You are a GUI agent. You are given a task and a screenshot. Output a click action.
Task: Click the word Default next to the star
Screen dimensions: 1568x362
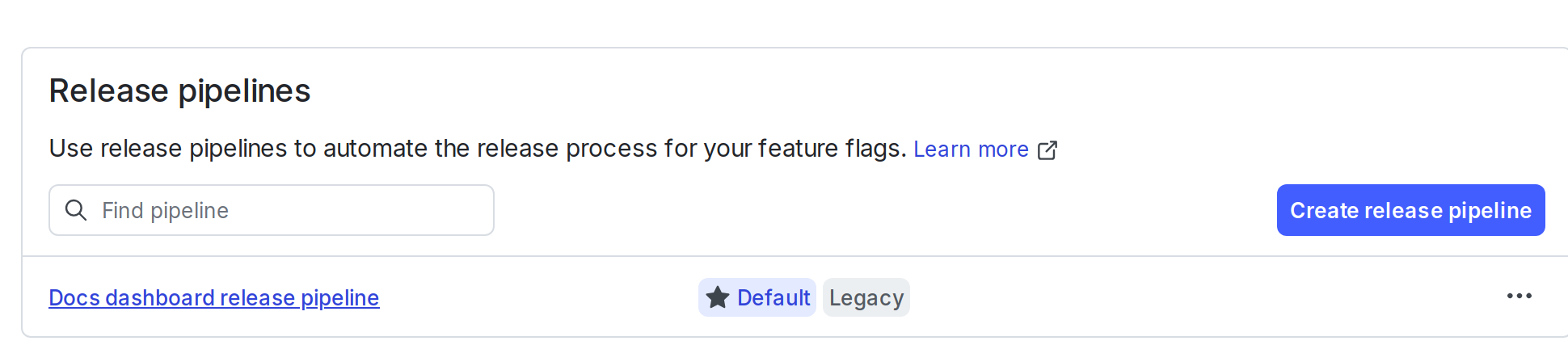coord(773,297)
